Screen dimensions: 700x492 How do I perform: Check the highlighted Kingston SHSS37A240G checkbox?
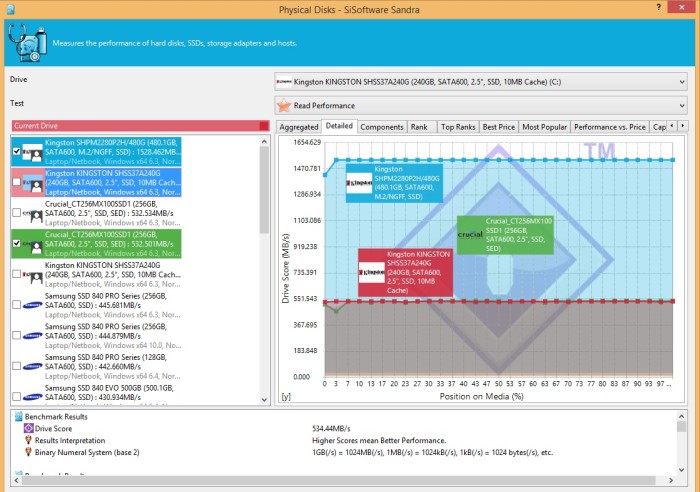[17, 182]
